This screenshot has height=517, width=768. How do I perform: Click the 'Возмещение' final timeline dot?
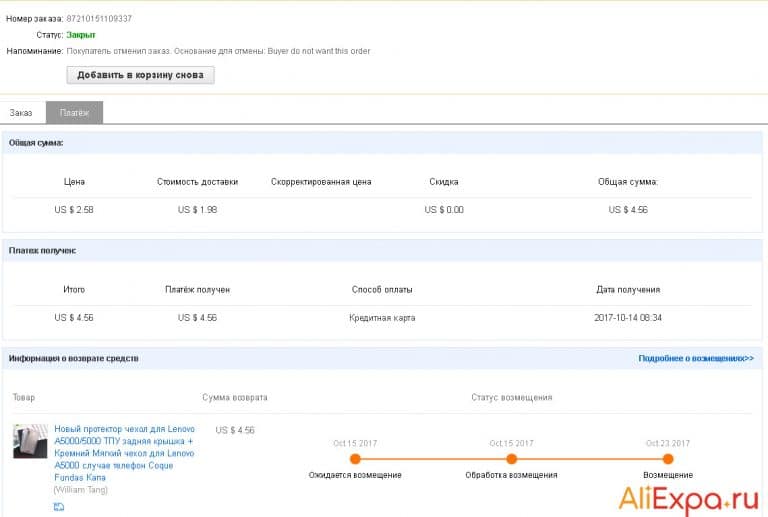(668, 459)
